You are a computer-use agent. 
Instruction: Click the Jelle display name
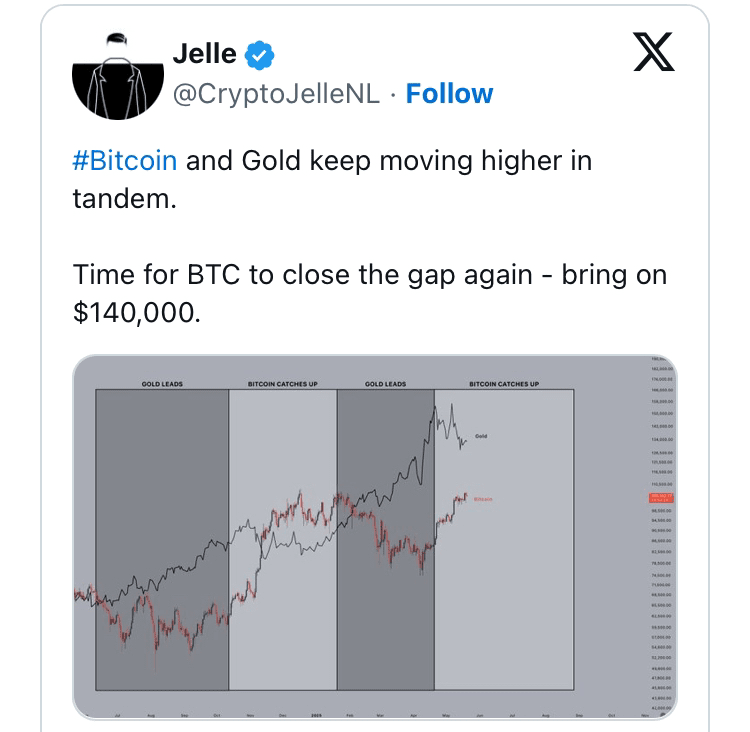204,55
